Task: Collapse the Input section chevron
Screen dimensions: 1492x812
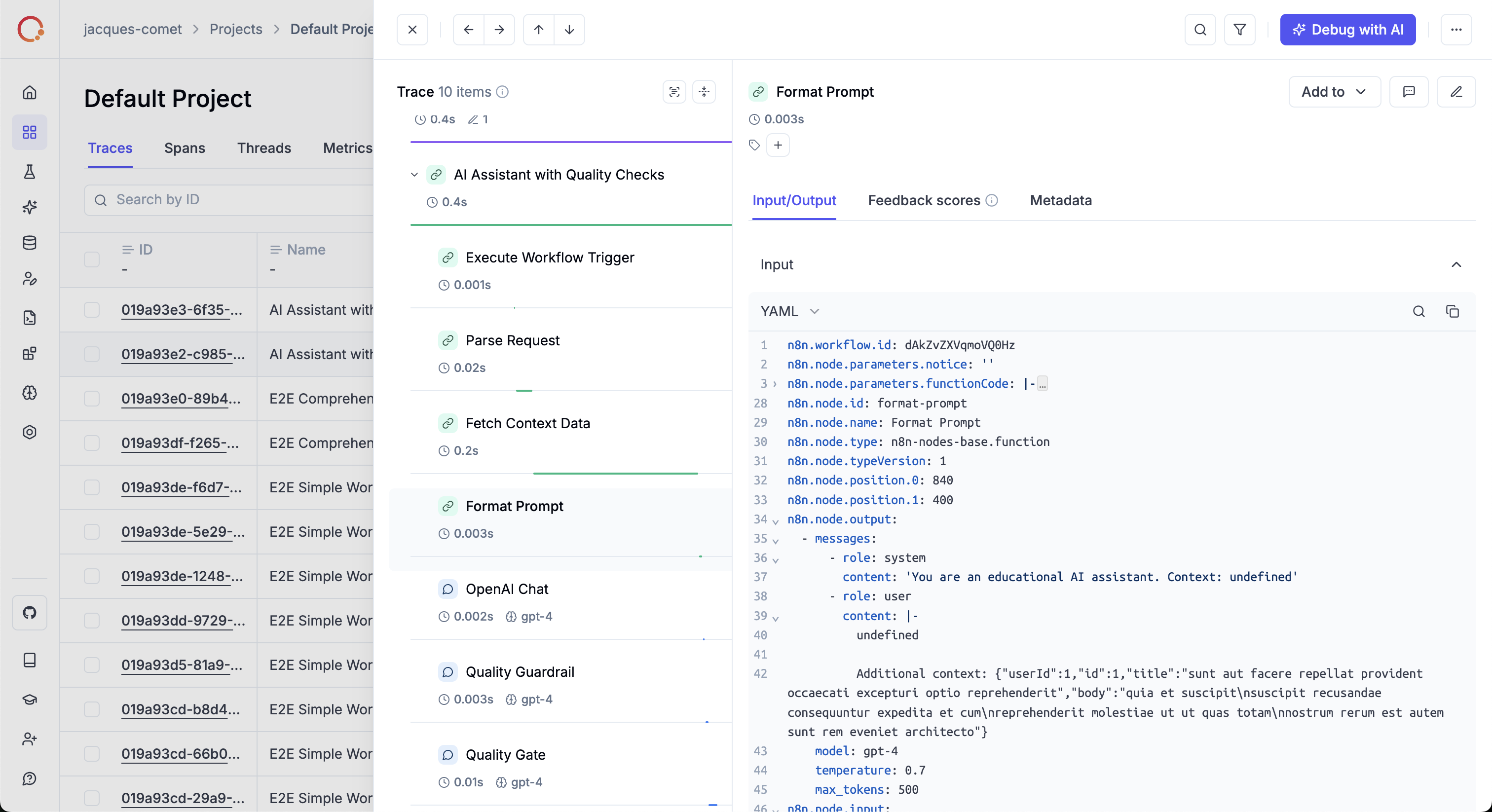Action: (x=1456, y=265)
